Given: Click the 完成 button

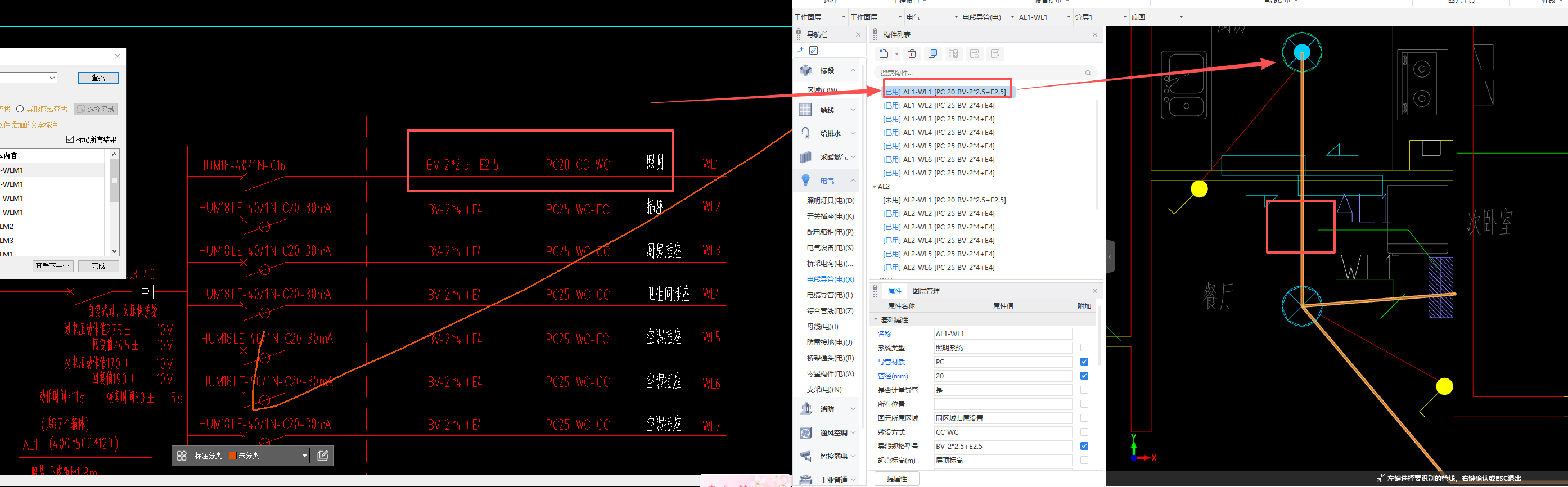Looking at the screenshot, I should coord(98,266).
